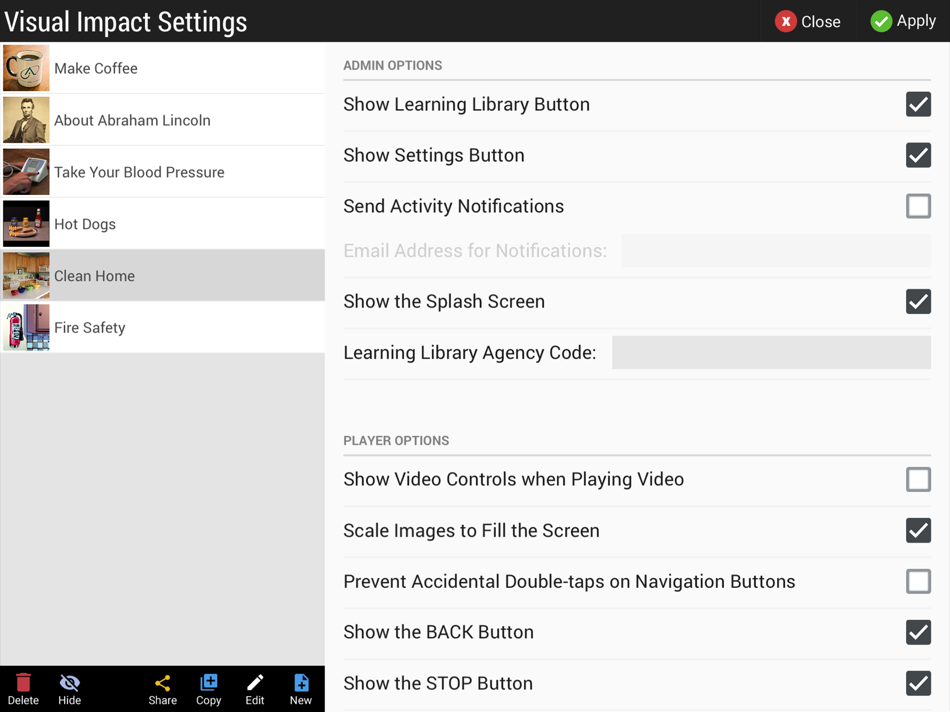This screenshot has width=950, height=712.
Task: Tap the Delete trash icon
Action: pyautogui.click(x=23, y=683)
